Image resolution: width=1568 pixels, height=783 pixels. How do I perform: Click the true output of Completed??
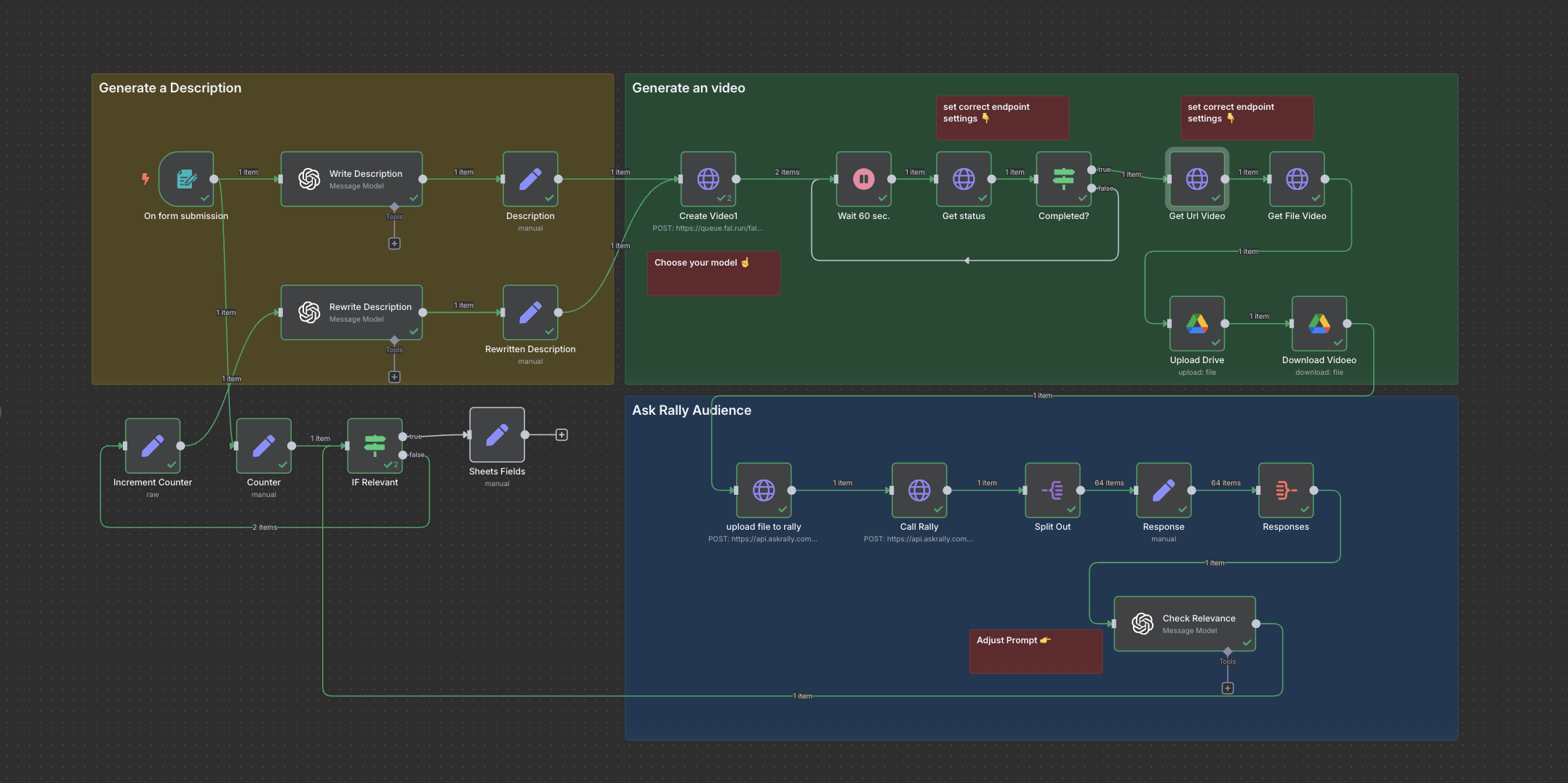click(x=1092, y=170)
